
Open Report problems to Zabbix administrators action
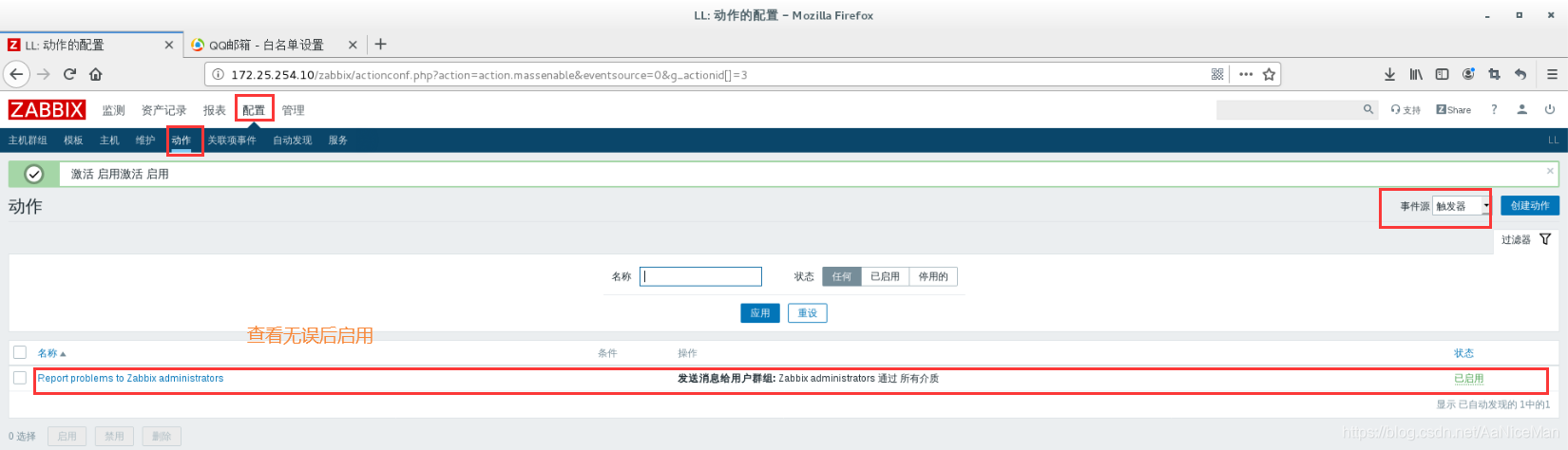tap(130, 378)
